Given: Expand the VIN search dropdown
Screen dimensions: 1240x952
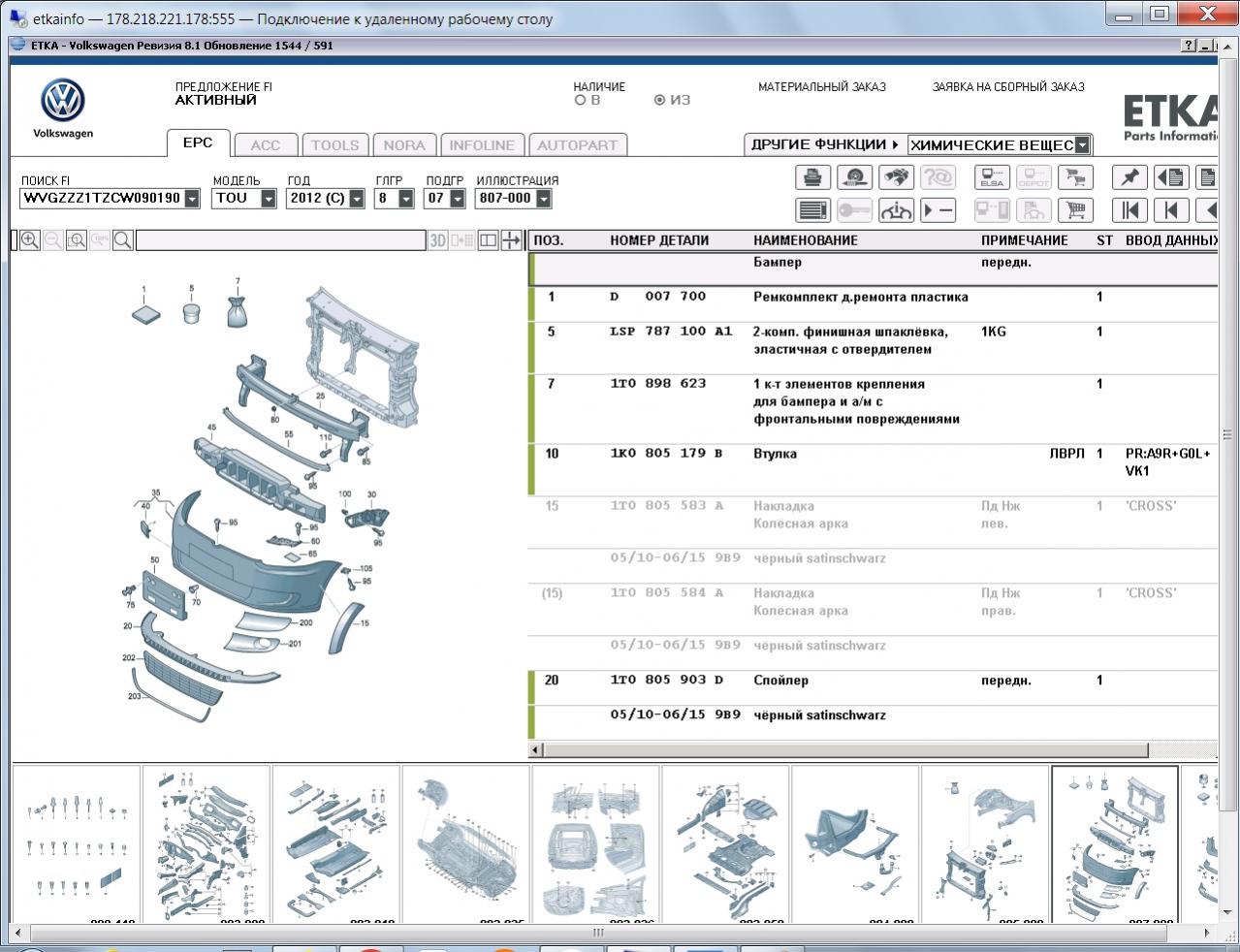Looking at the screenshot, I should (192, 199).
